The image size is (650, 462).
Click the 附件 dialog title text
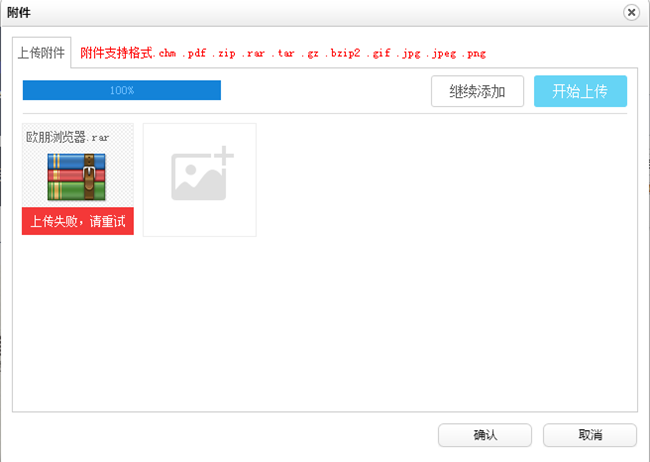pyautogui.click(x=18, y=12)
